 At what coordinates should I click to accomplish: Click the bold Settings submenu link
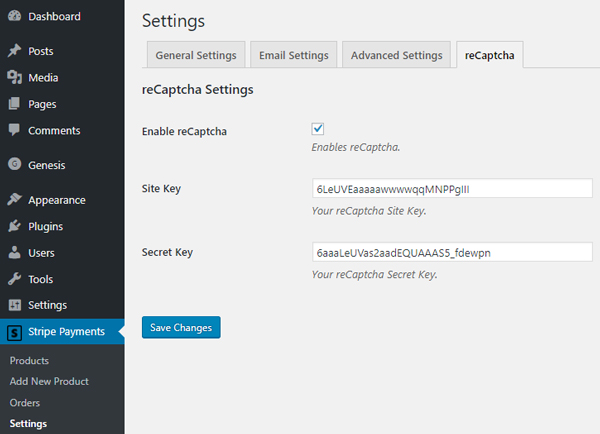point(28,424)
